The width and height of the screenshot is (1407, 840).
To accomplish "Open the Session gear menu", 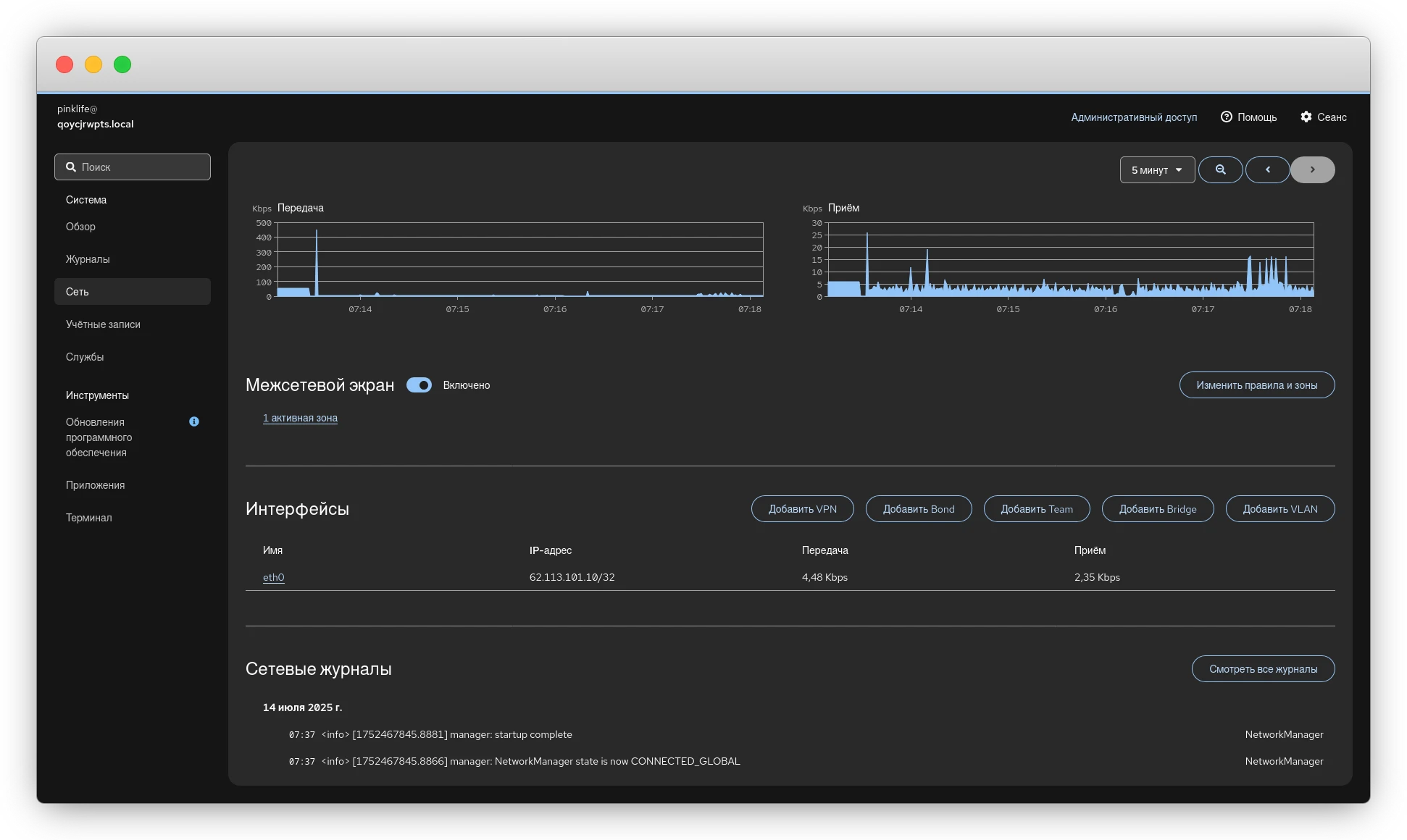I will 1323,117.
